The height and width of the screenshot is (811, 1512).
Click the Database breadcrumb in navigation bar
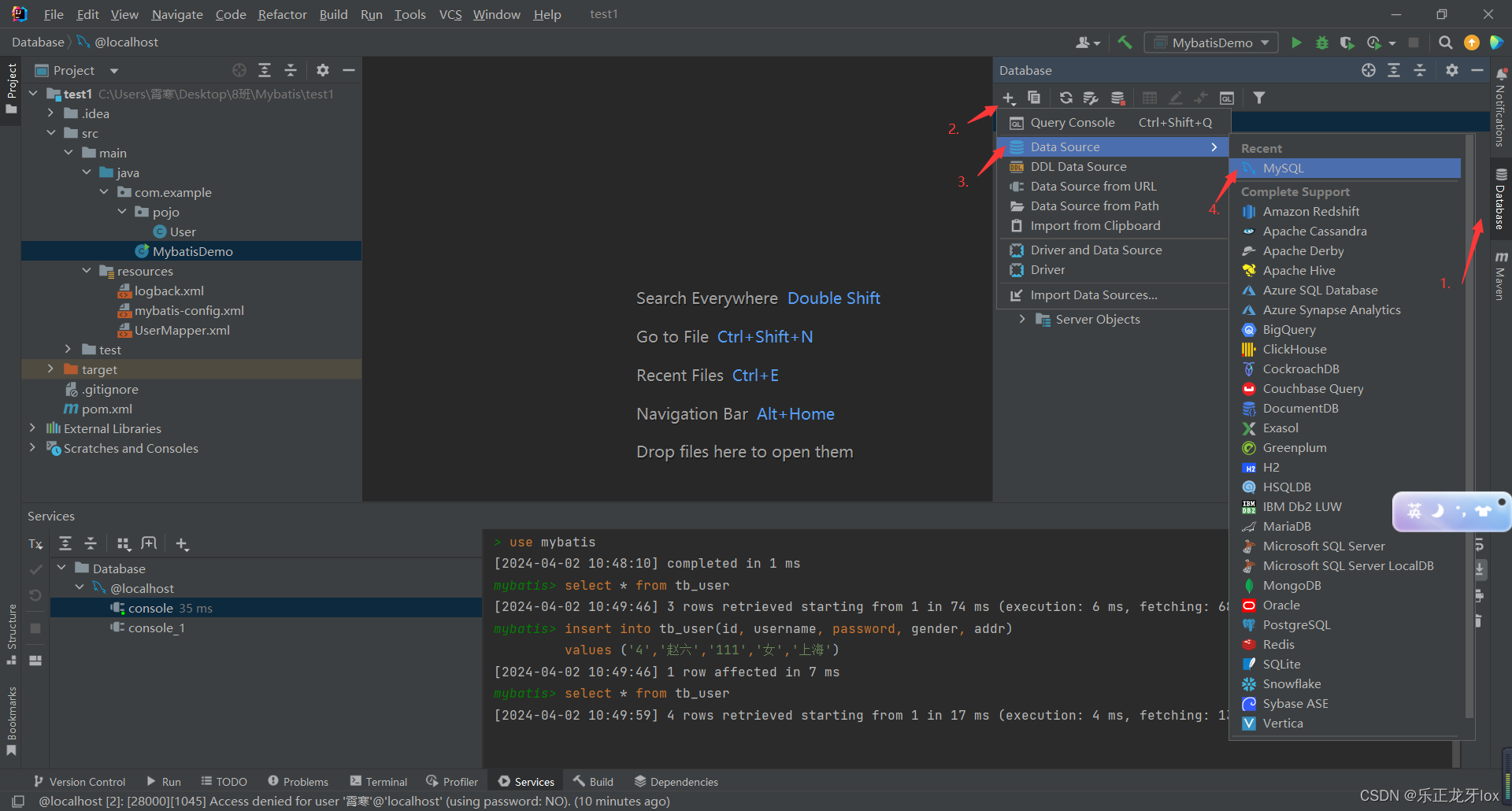(x=38, y=43)
